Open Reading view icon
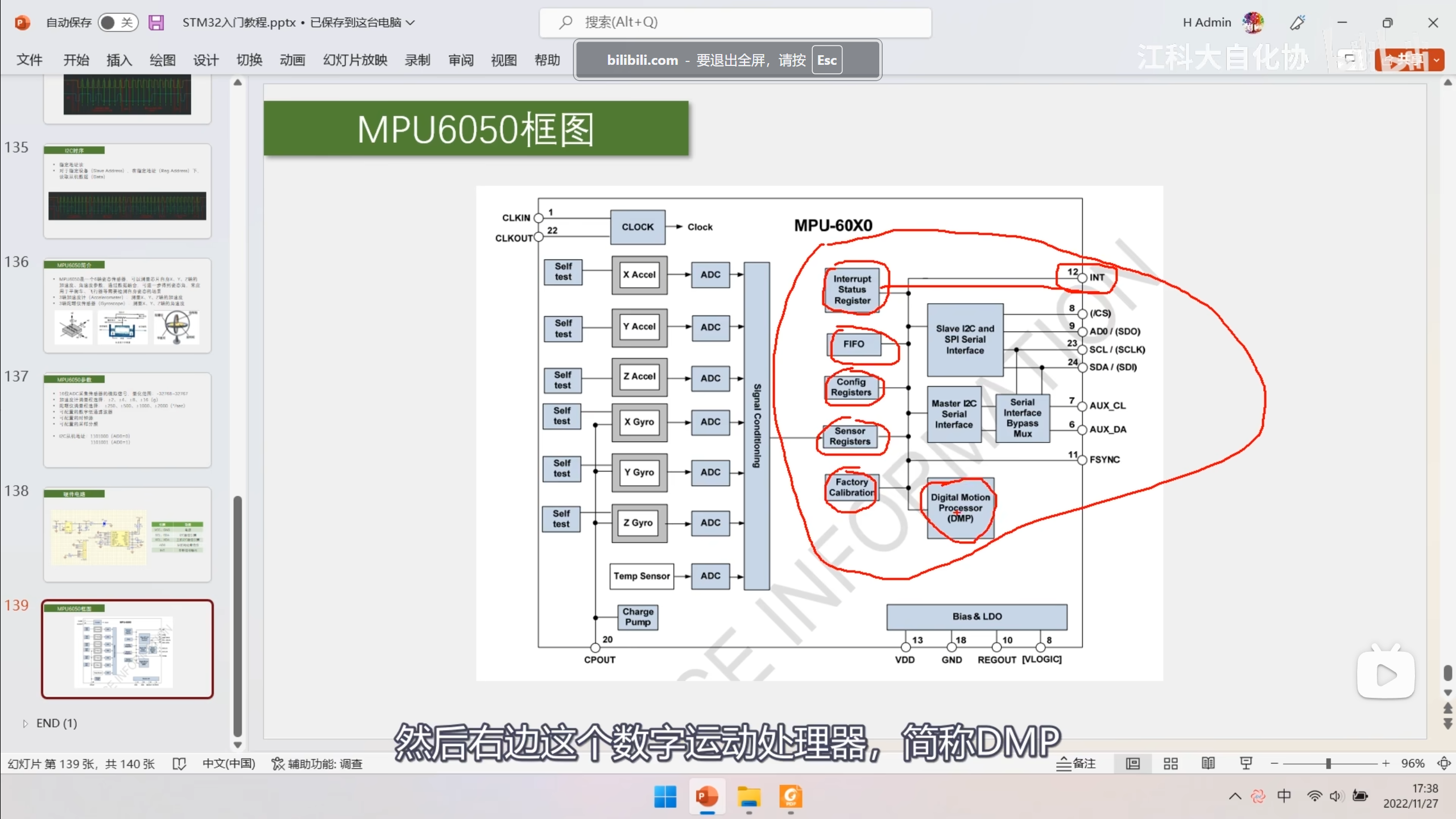Screen dimensions: 1456x819 tap(1208, 763)
